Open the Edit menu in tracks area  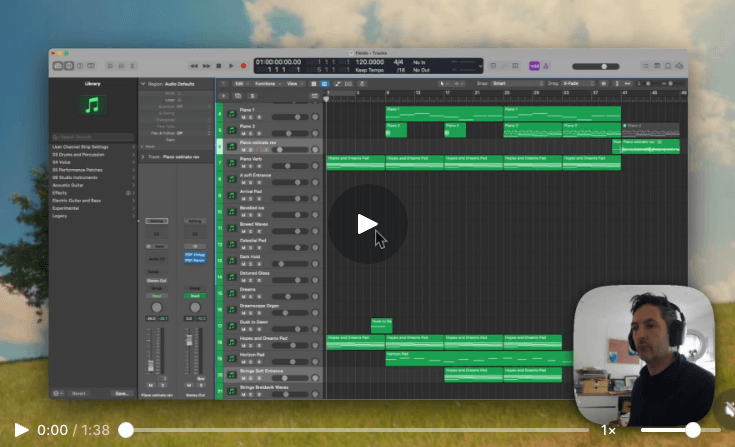241,84
